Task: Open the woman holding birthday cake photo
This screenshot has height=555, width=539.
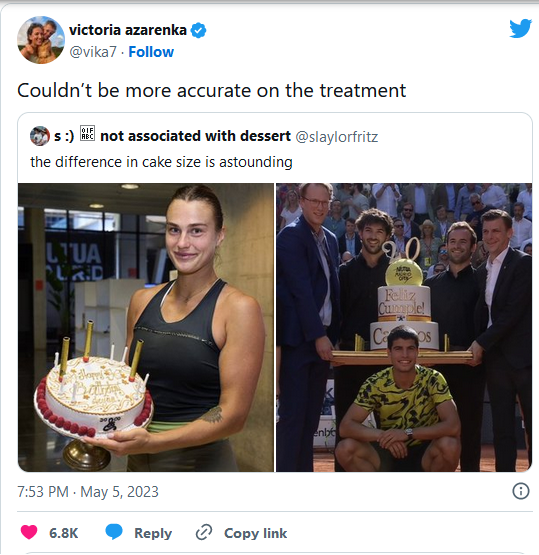Action: tap(146, 327)
